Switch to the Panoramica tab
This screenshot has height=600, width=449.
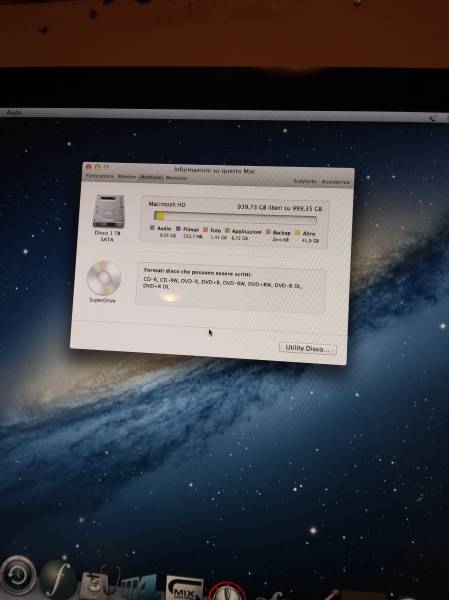(99, 176)
